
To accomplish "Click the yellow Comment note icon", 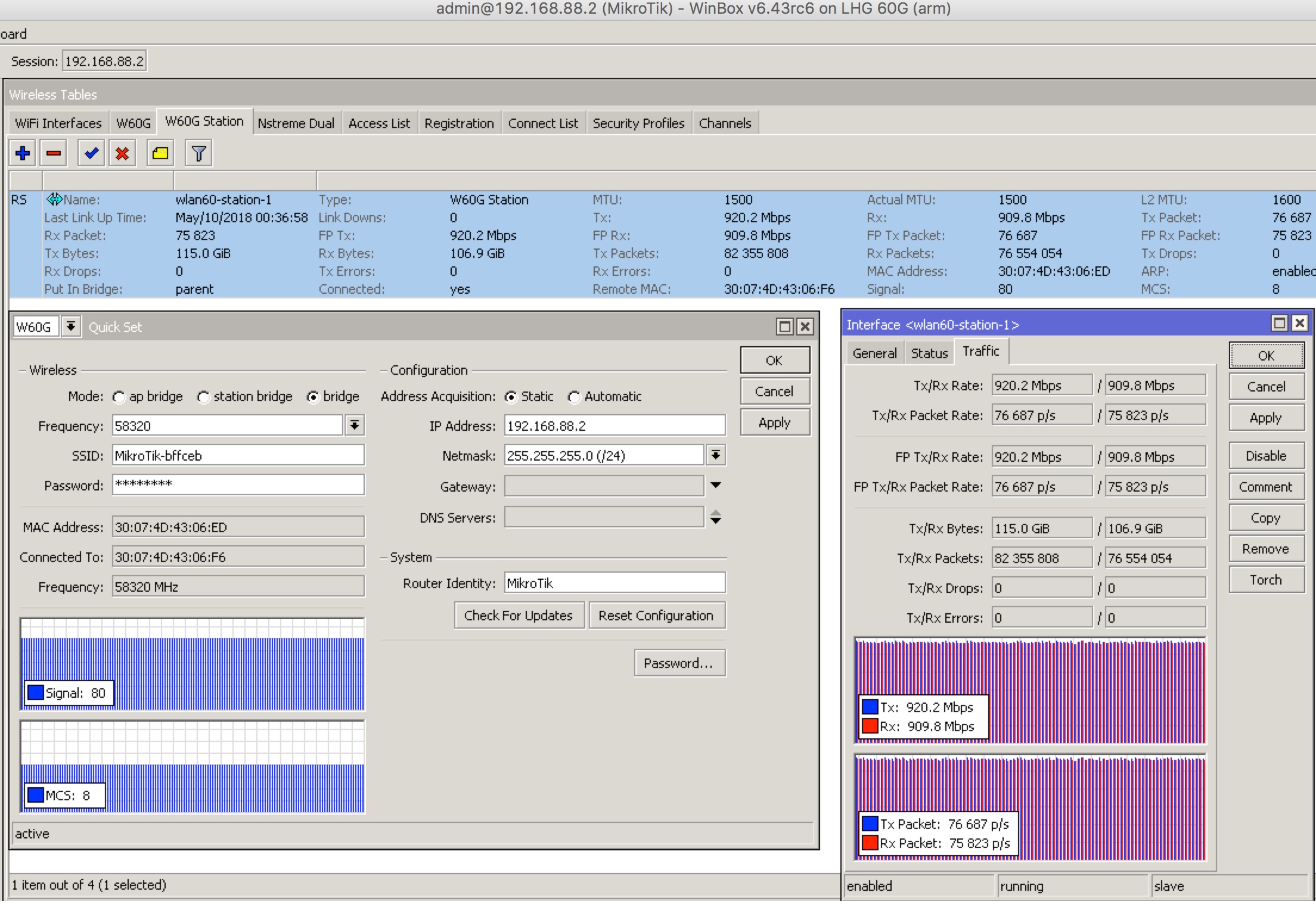I will point(160,153).
